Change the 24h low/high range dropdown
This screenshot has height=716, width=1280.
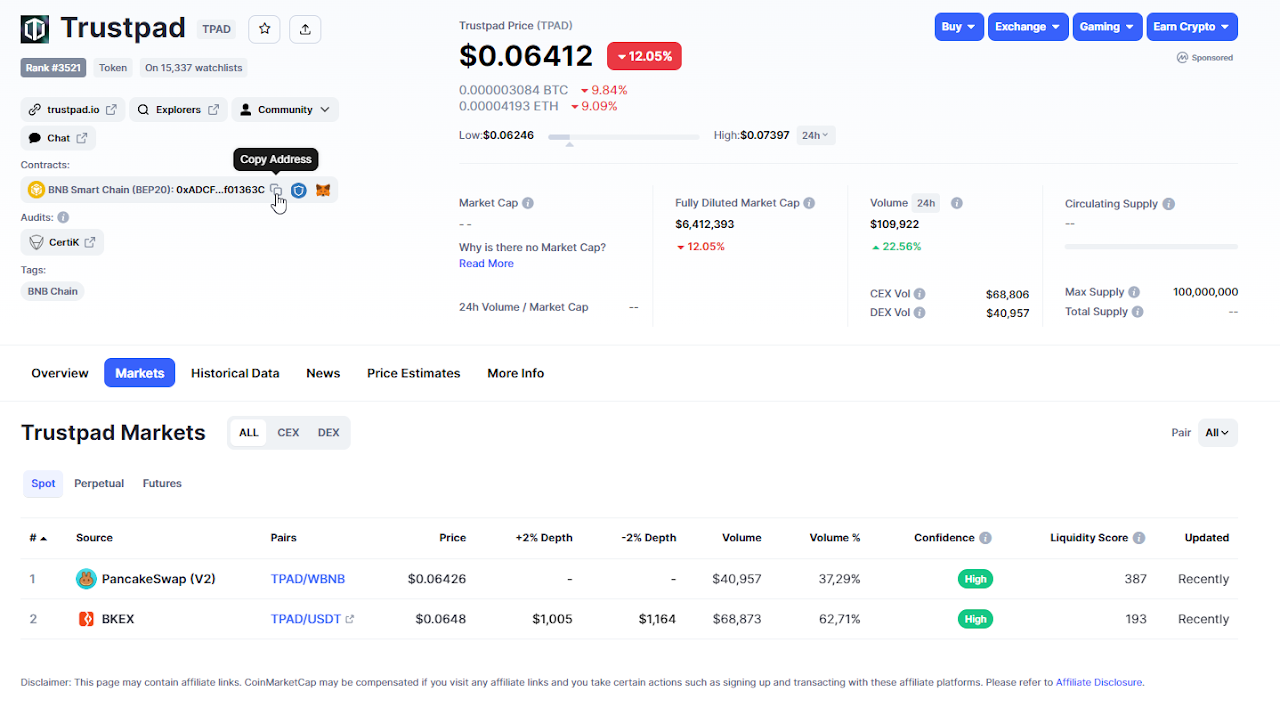coord(816,135)
